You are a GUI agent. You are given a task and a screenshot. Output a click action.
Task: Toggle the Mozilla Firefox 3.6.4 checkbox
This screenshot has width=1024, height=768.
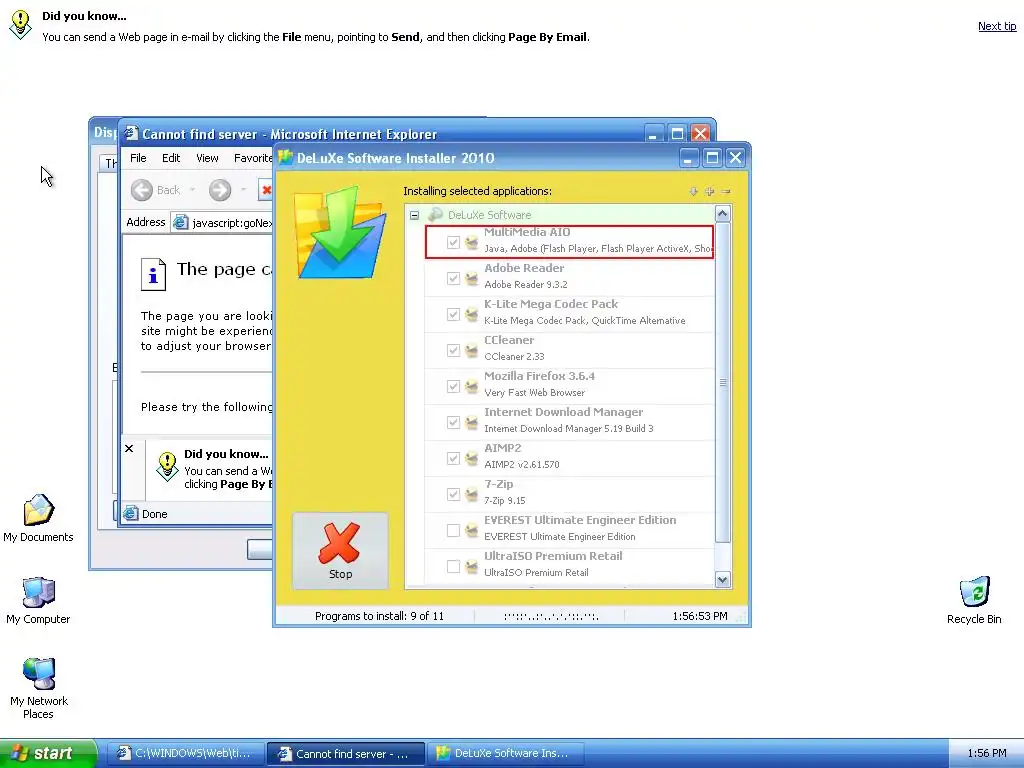tap(453, 386)
